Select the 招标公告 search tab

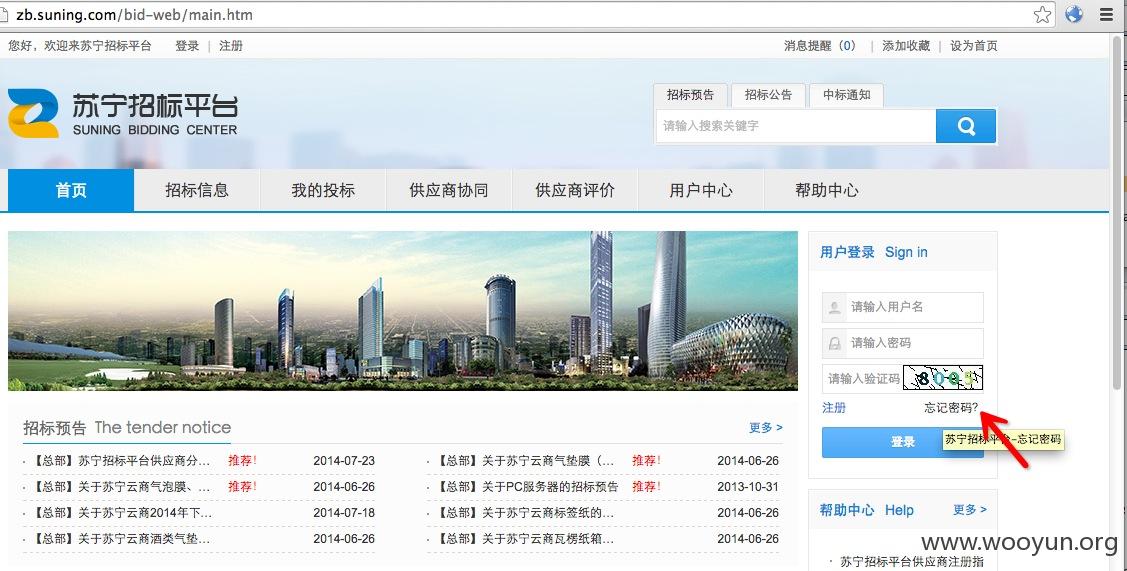coord(768,95)
